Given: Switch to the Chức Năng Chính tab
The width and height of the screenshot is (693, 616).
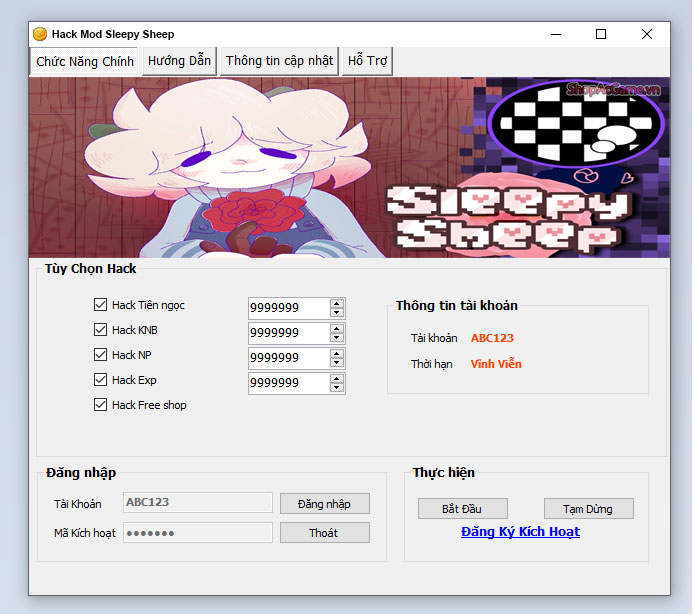Looking at the screenshot, I should pos(84,61).
